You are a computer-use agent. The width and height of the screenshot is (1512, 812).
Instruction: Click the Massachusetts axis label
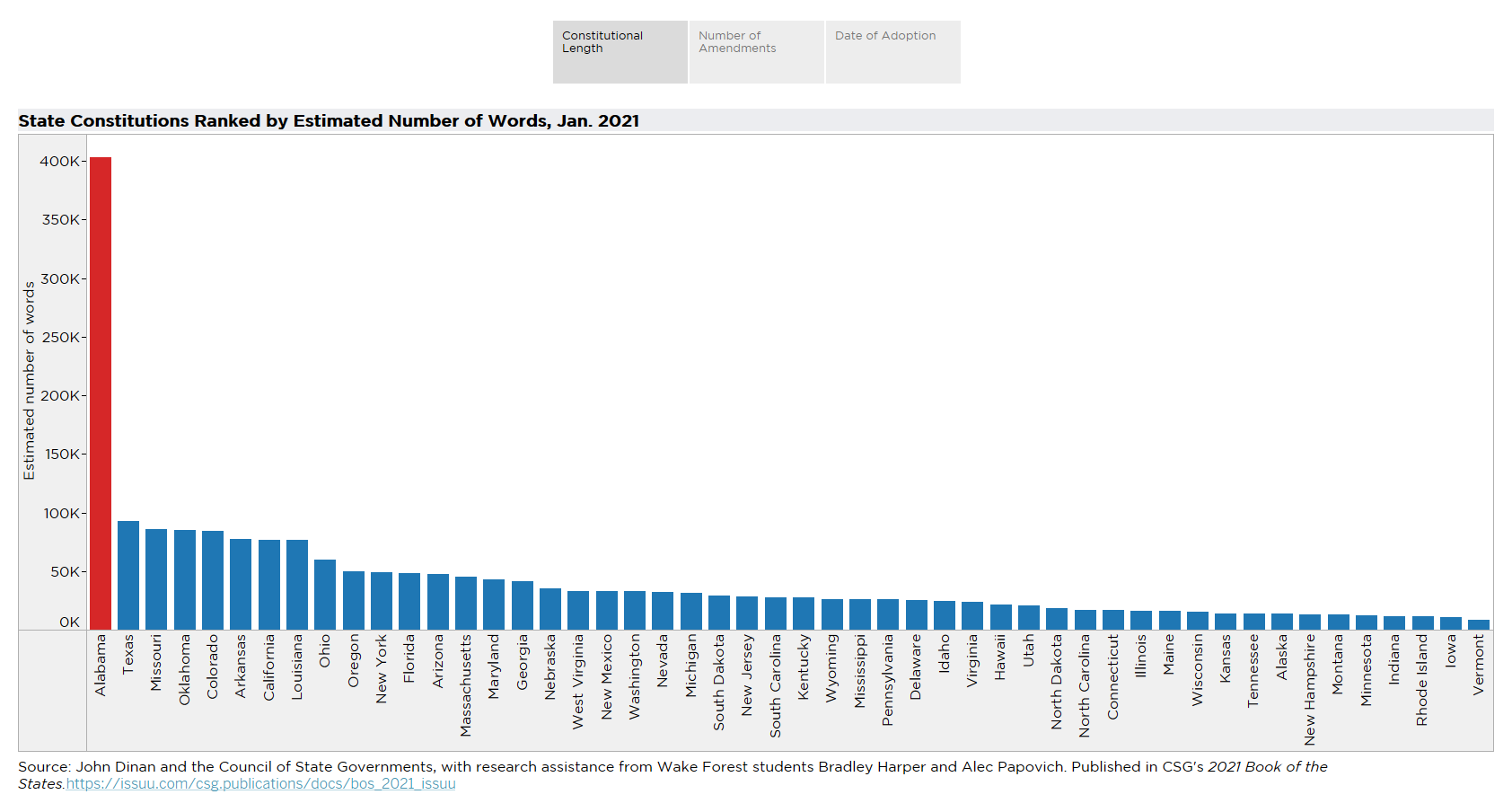465,685
